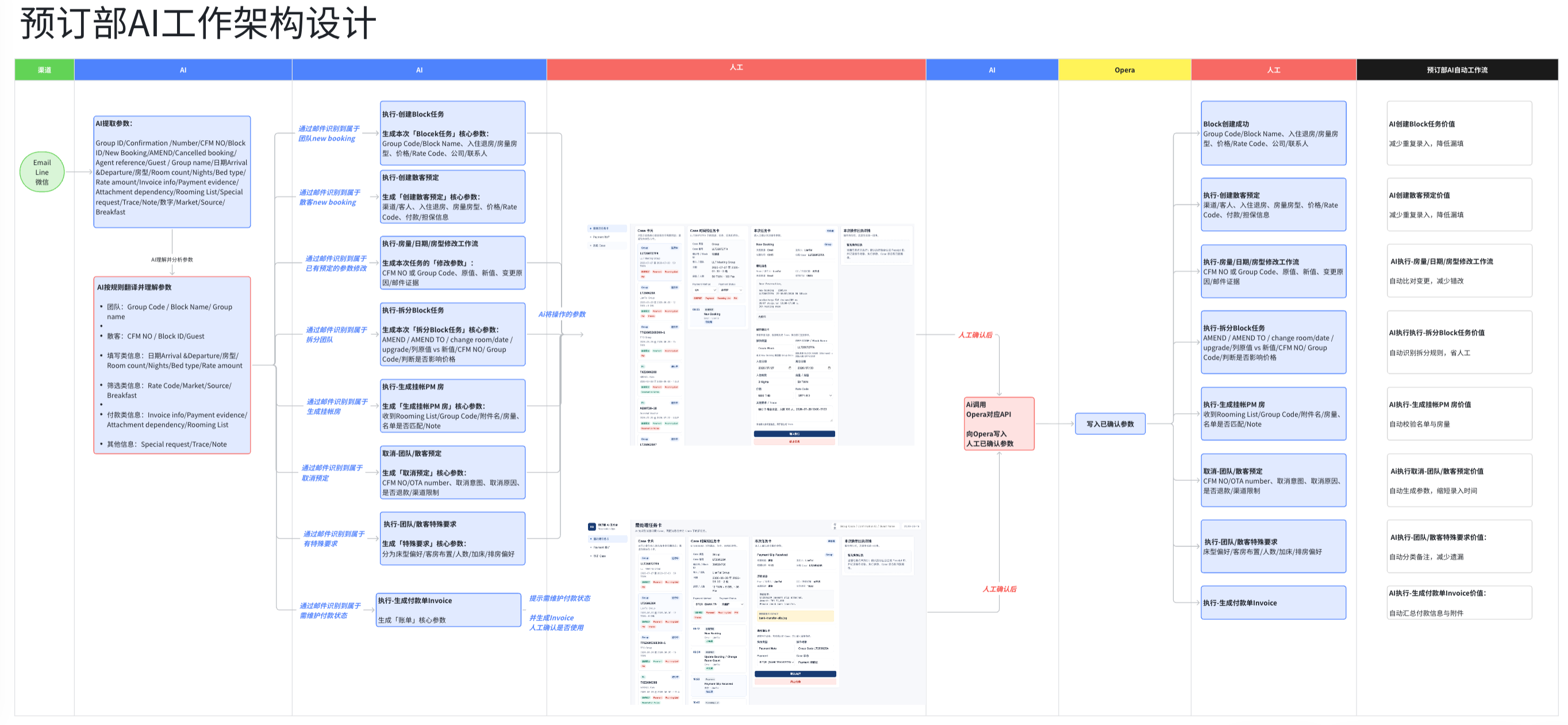This screenshot has width=1568, height=725.
Task: Select the 人工 header above the mockup screenshots
Action: pyautogui.click(x=736, y=70)
